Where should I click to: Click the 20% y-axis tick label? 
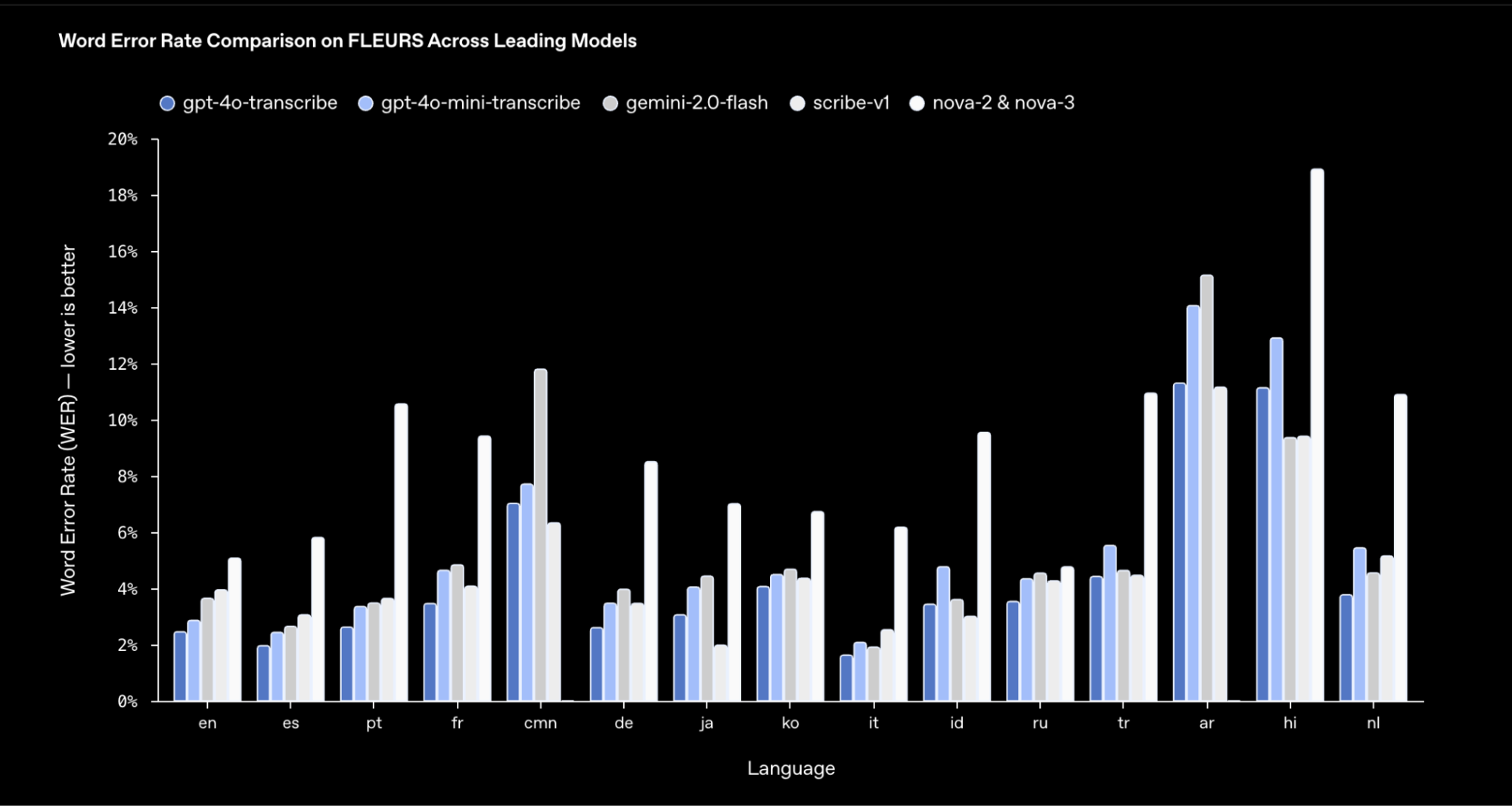(123, 139)
